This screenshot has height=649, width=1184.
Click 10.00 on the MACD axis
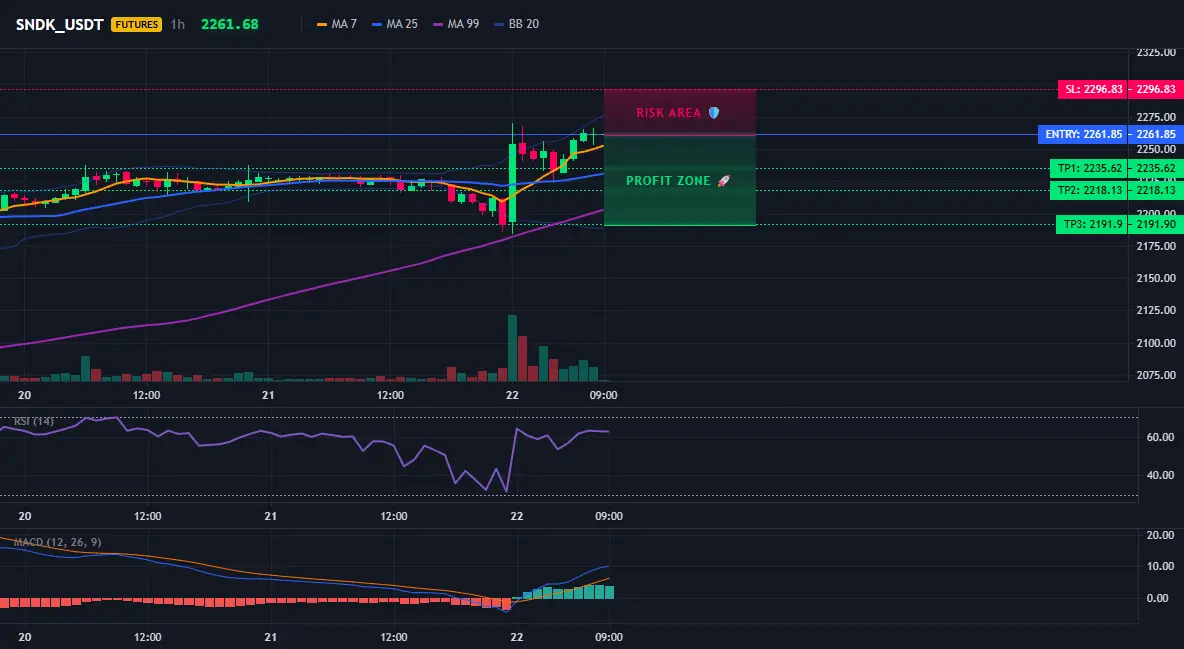click(x=1161, y=566)
